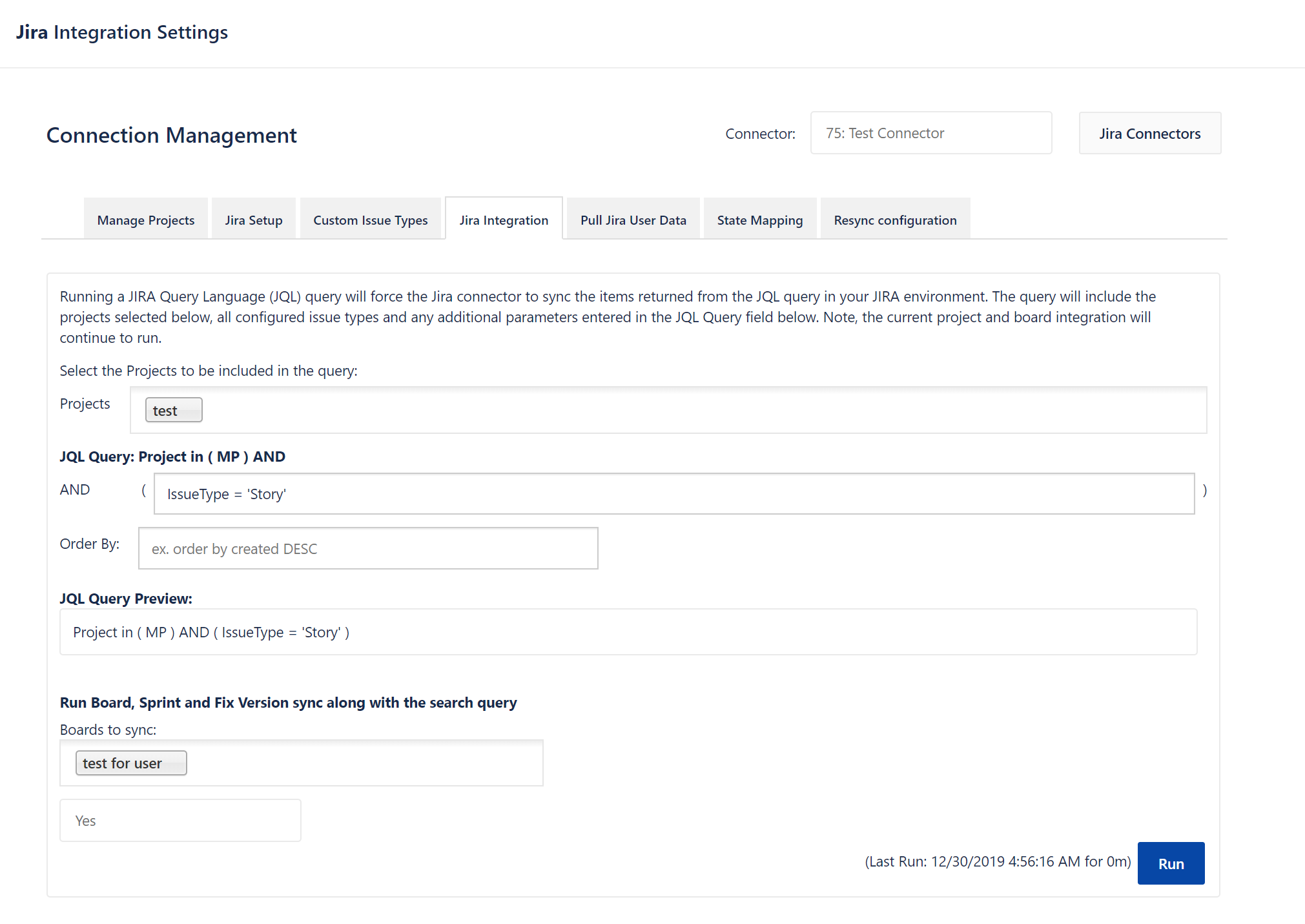Viewport: 1305px width, 924px height.
Task: Open the Jira Setup tab
Action: (253, 220)
